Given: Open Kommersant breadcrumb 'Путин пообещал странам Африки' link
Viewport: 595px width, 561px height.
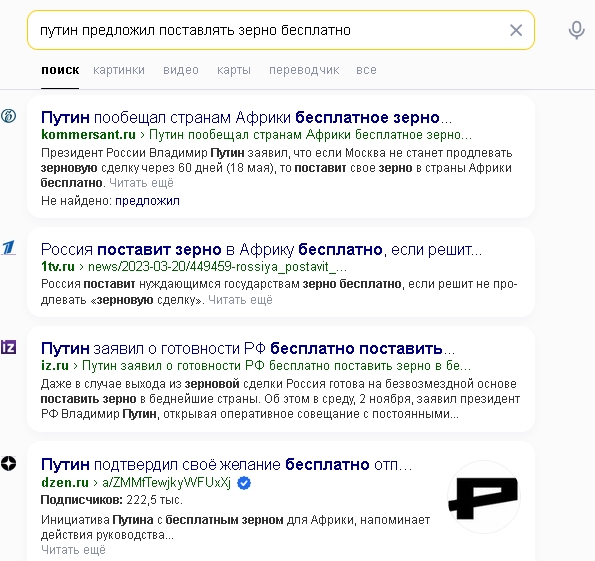Looking at the screenshot, I should (310, 135).
